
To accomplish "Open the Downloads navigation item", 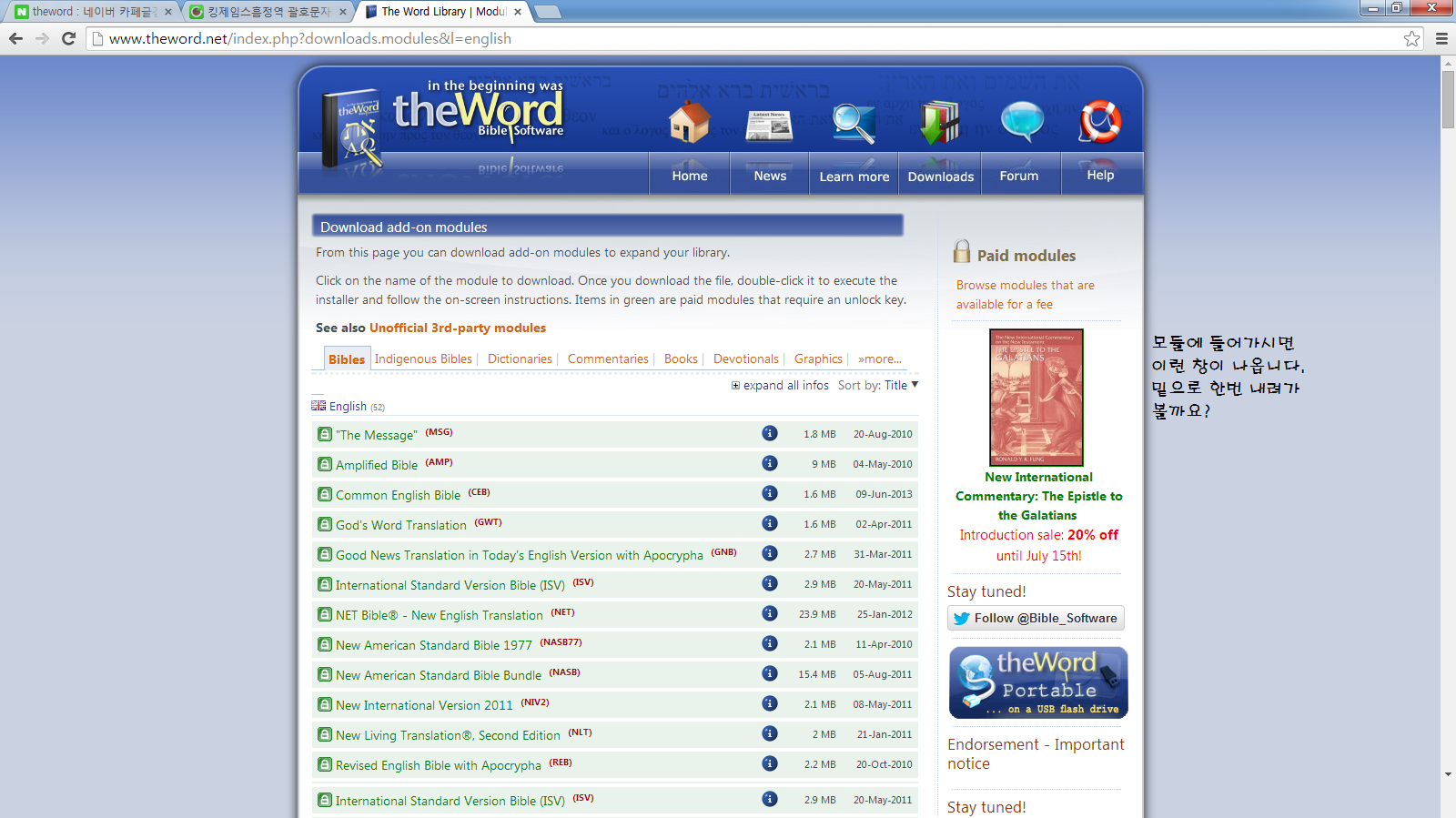I will coord(940,177).
